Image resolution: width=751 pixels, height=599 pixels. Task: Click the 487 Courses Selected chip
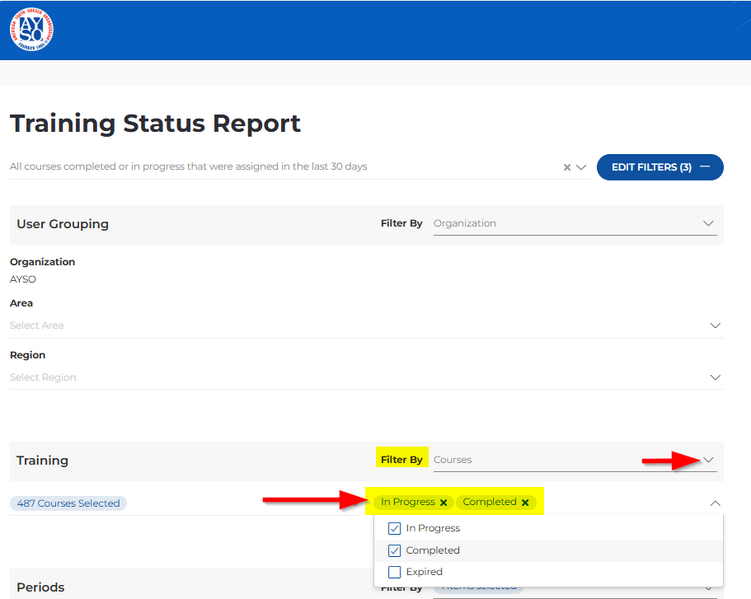tap(69, 503)
